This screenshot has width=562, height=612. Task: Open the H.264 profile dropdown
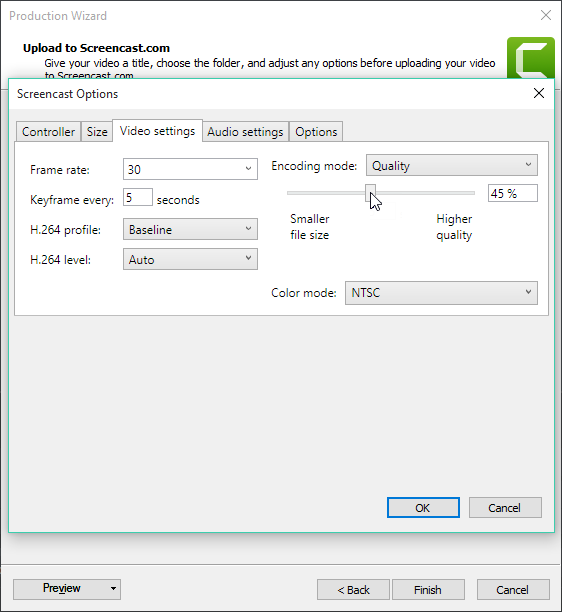click(x=190, y=229)
